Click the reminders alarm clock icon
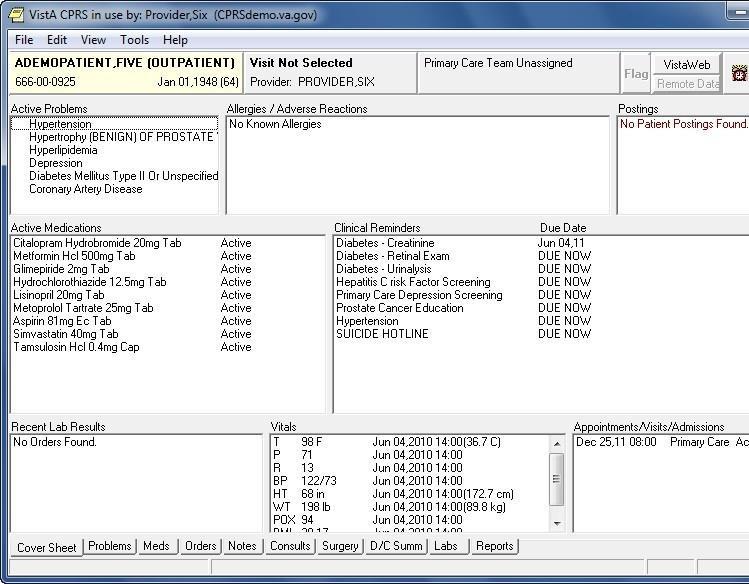 coord(739,73)
